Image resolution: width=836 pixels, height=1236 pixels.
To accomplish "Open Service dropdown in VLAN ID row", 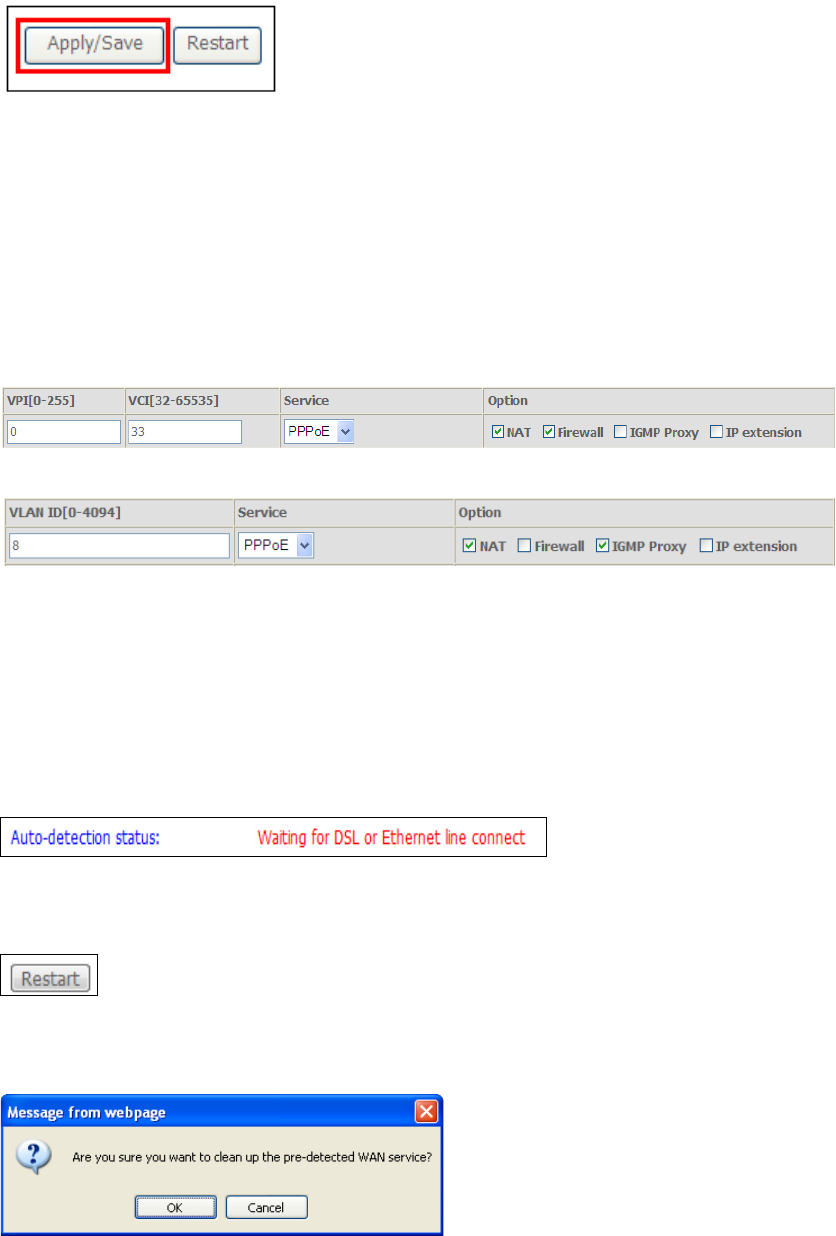I will coord(275,546).
